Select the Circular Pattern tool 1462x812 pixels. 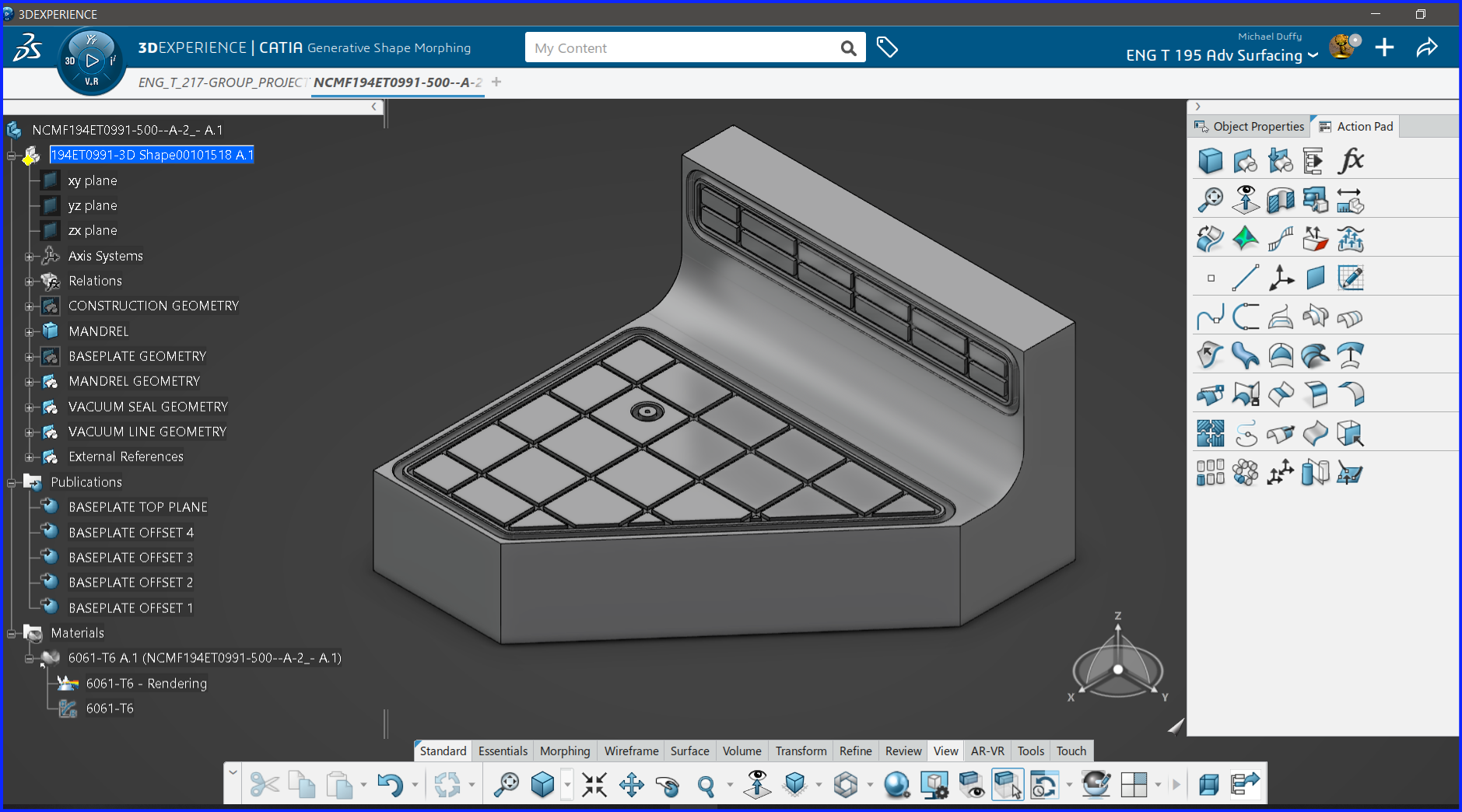coord(1245,472)
